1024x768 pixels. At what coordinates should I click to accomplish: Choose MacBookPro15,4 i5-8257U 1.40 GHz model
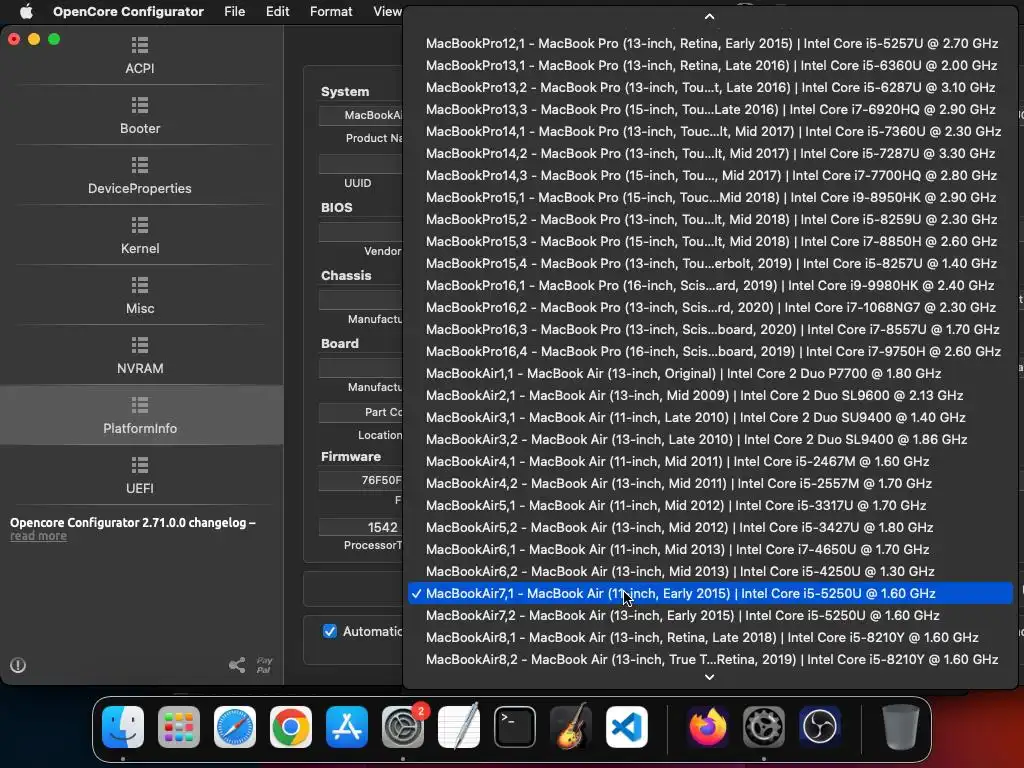tap(710, 263)
